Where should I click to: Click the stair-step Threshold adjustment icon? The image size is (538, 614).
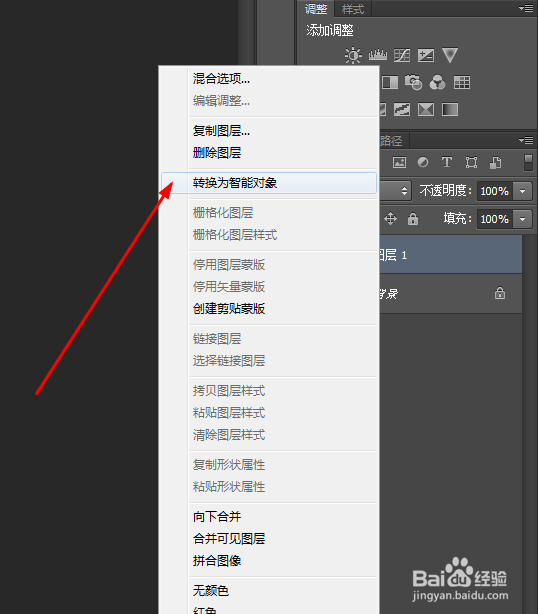point(402,109)
